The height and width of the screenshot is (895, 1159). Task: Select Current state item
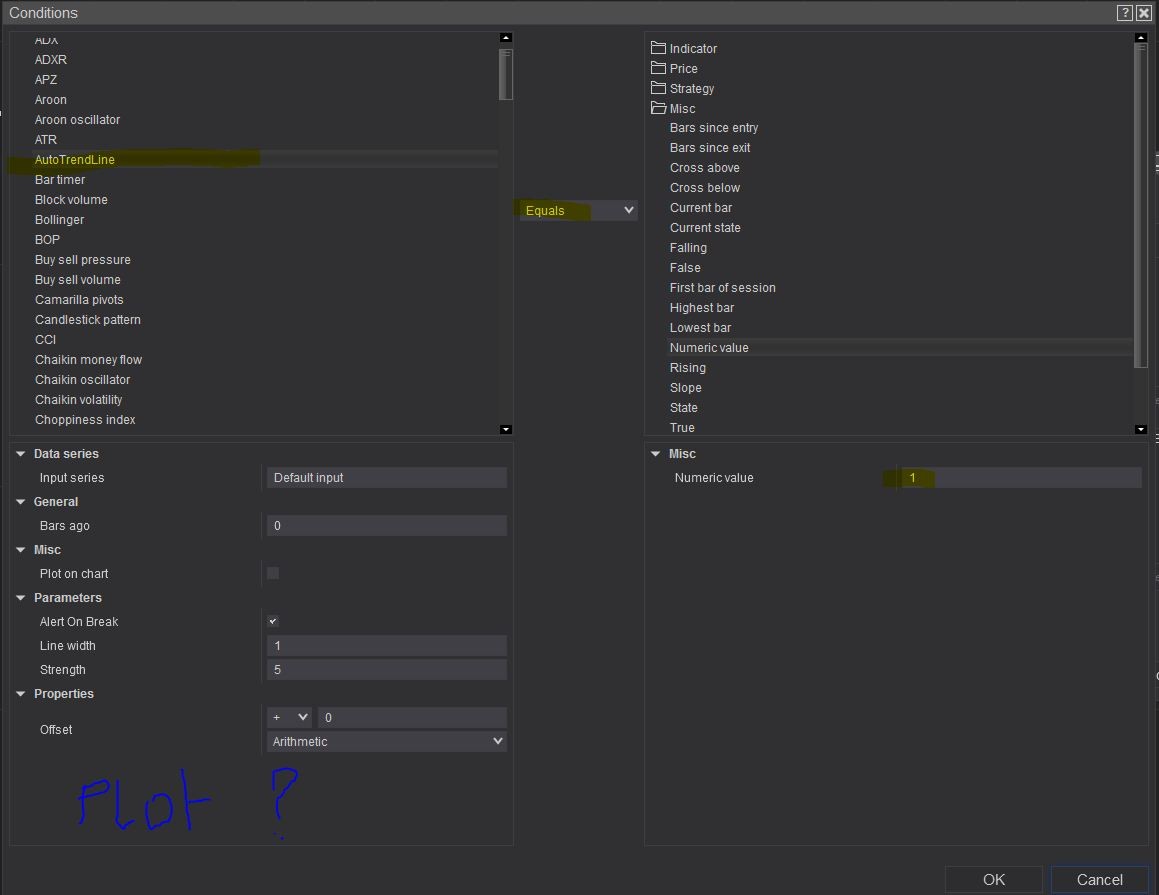click(x=705, y=228)
